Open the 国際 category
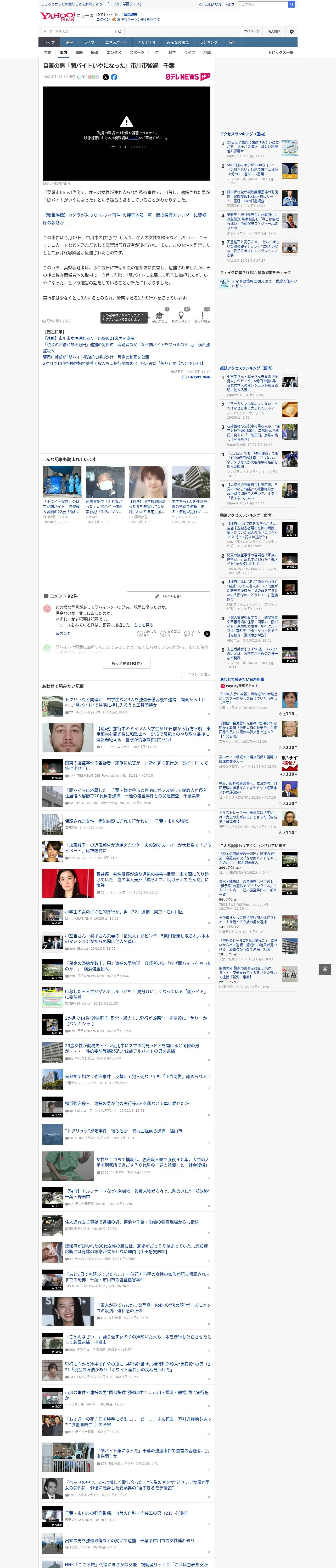This screenshot has height=1568, width=336. coord(79,52)
